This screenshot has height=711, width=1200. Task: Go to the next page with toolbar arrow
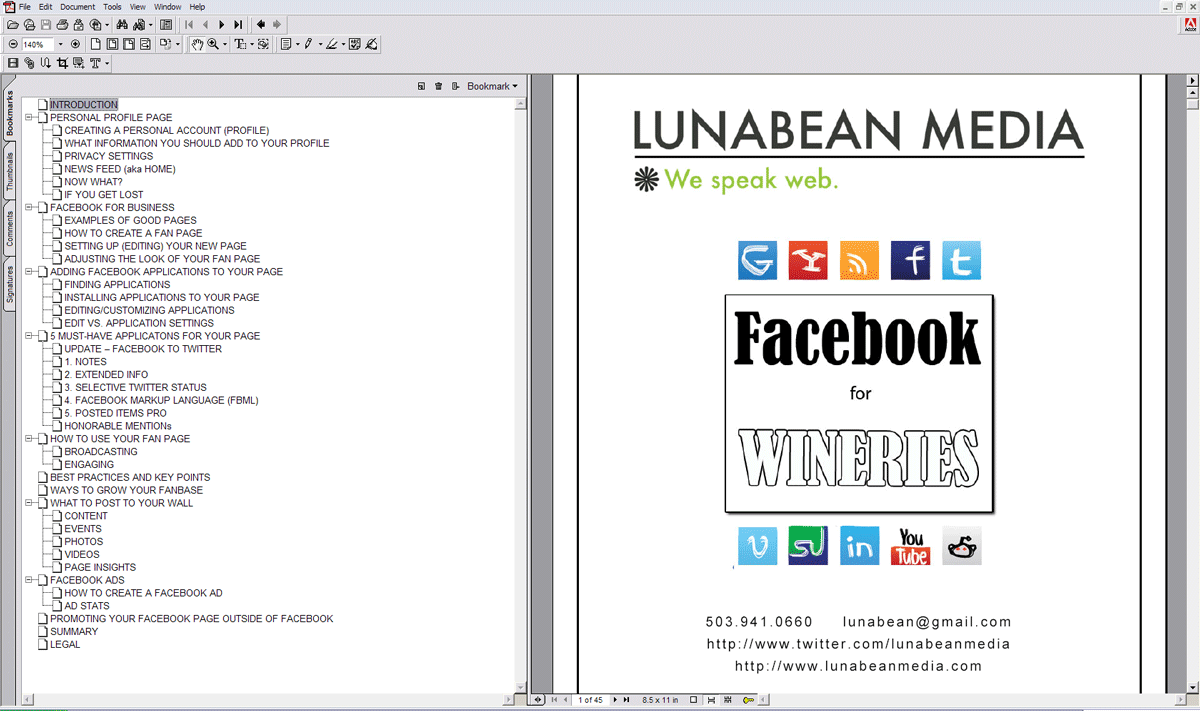pos(221,24)
